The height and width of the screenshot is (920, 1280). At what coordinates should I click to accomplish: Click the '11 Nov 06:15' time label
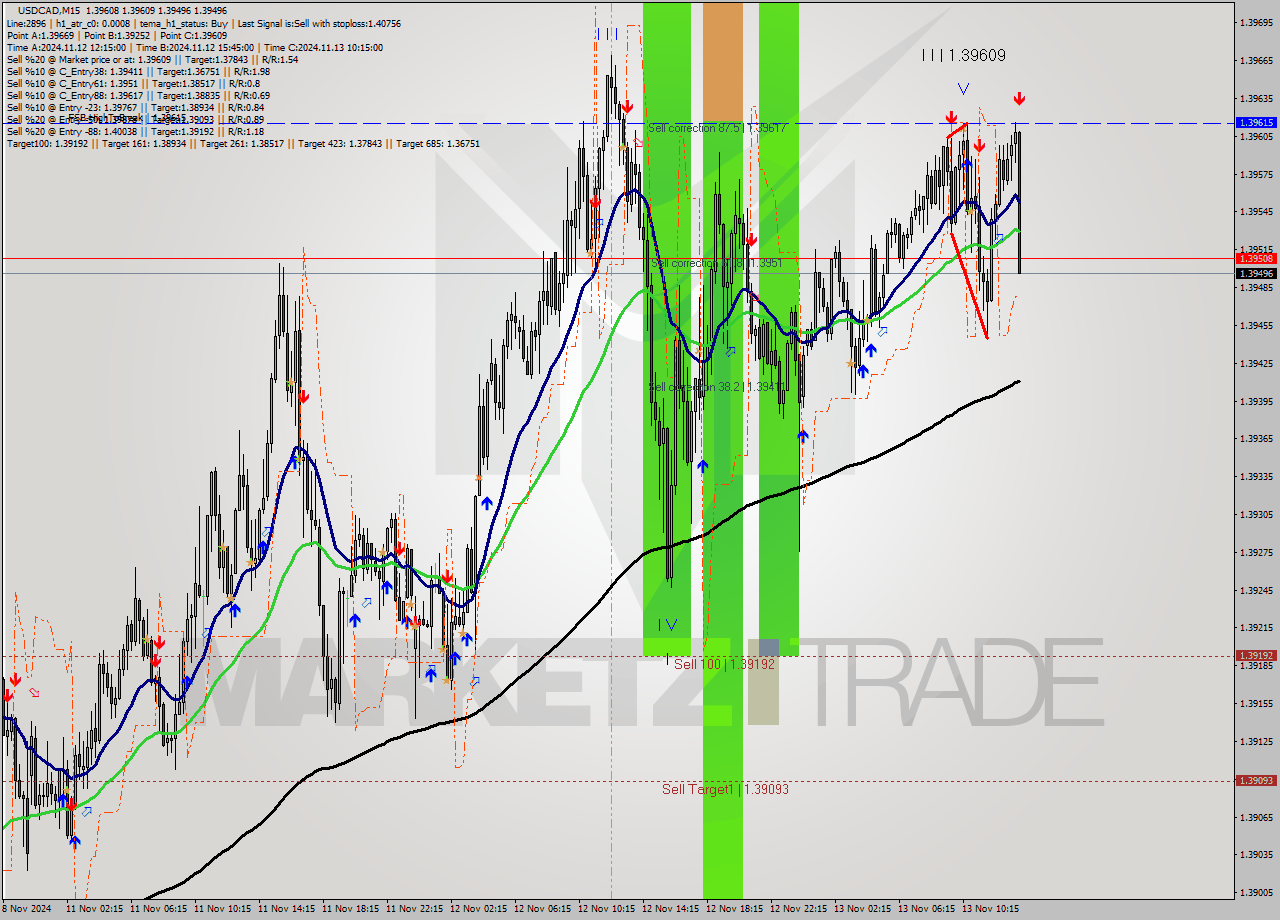pyautogui.click(x=159, y=909)
